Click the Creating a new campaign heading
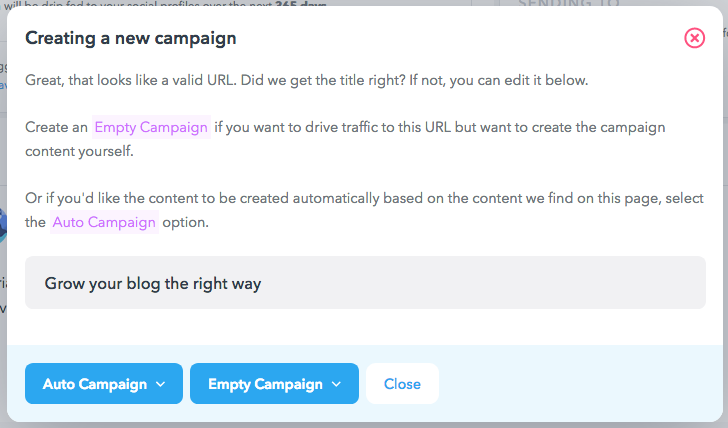The width and height of the screenshot is (728, 428). [x=130, y=38]
